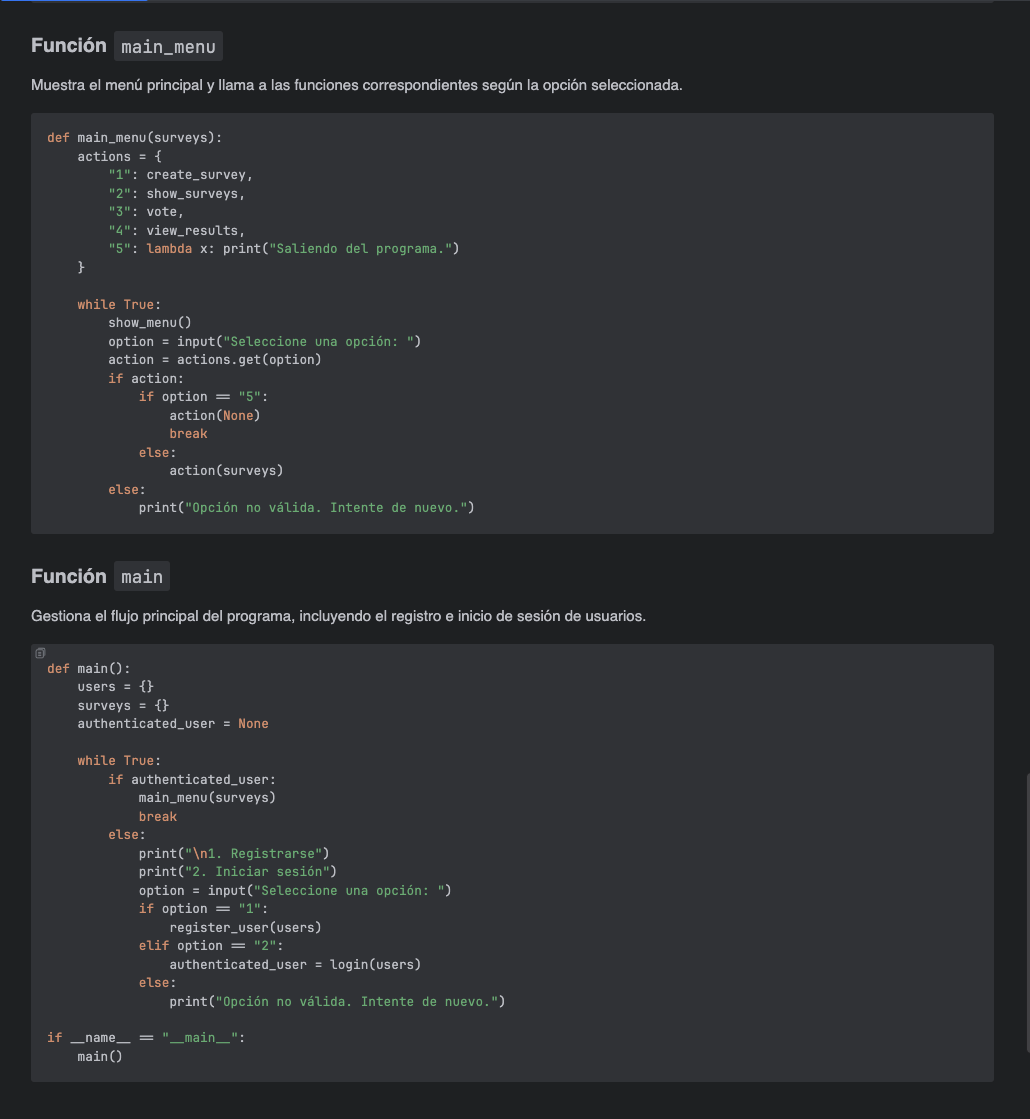Screen dimensions: 1030x1119
Task: Click the 'Función main_menu' heading
Action: coord(127,46)
